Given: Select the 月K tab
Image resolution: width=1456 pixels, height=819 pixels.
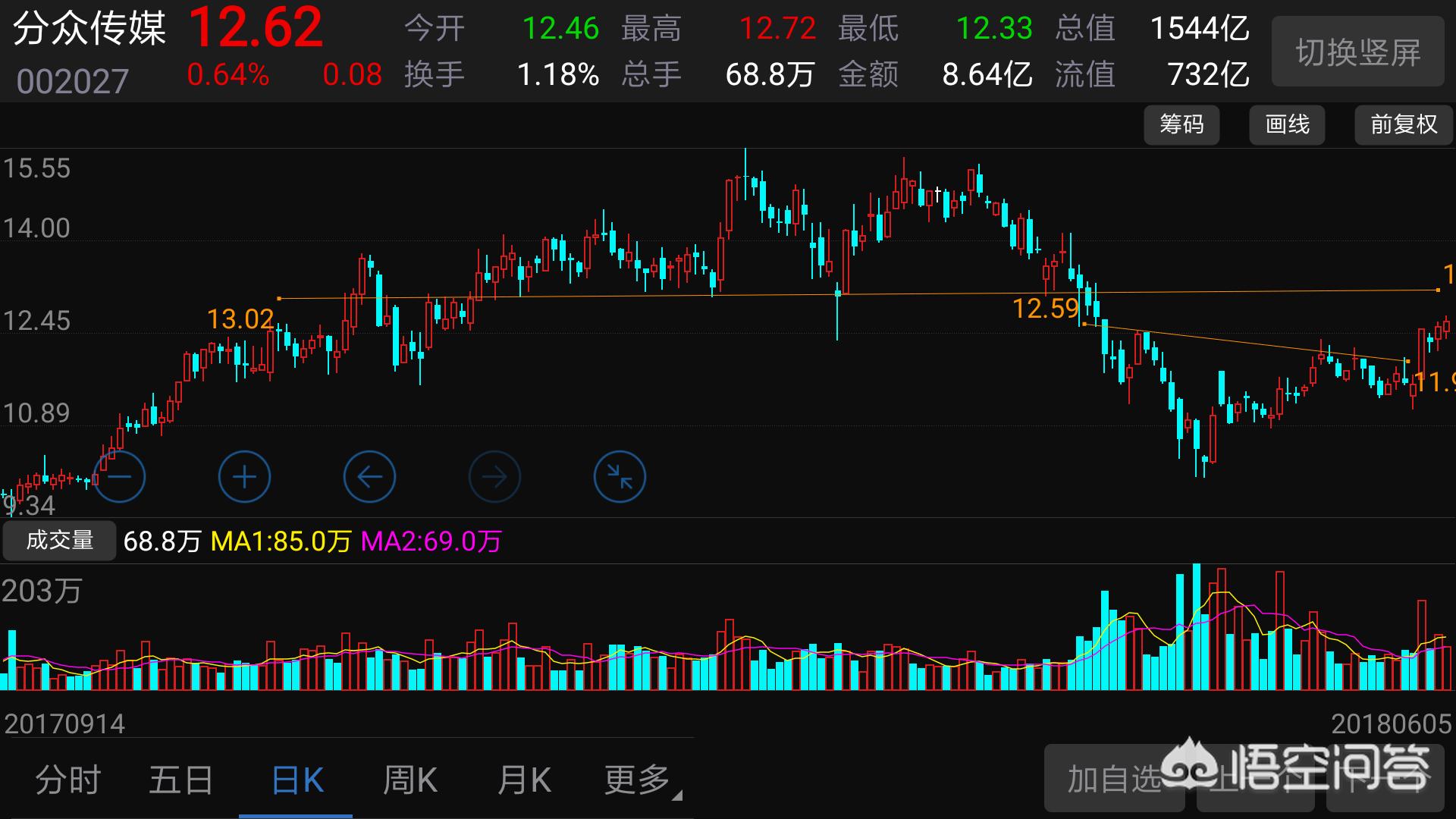Looking at the screenshot, I should point(523,780).
